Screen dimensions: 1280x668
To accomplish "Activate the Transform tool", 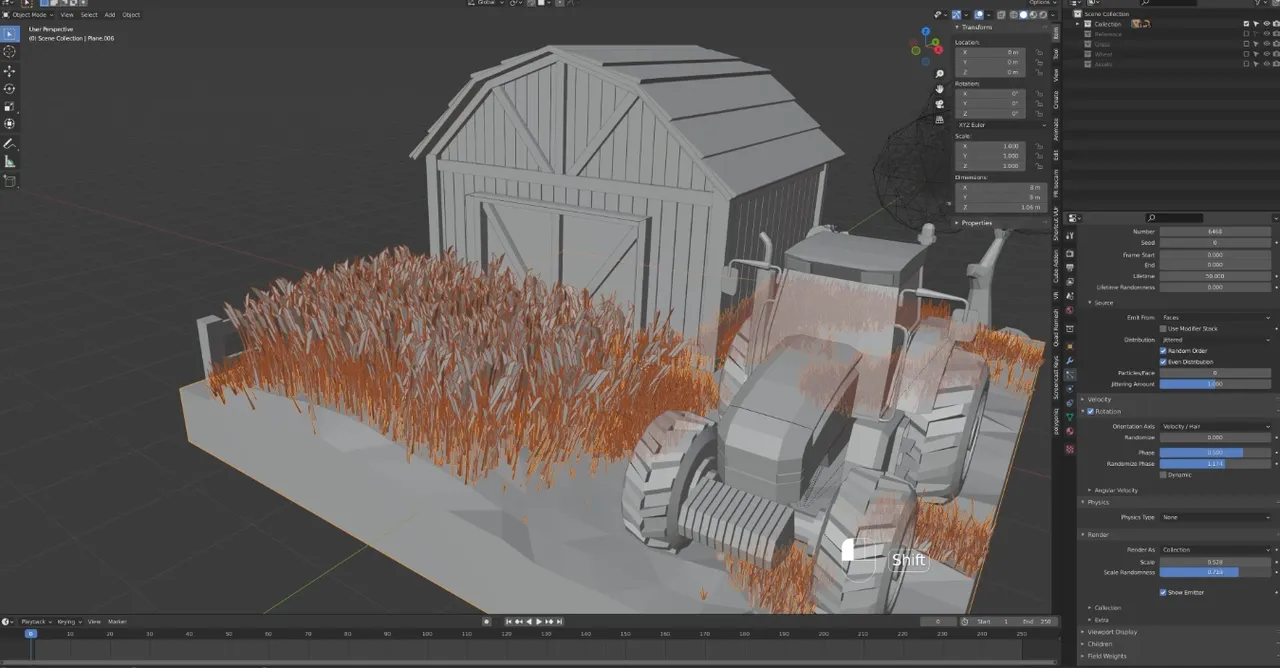I will coord(10,124).
